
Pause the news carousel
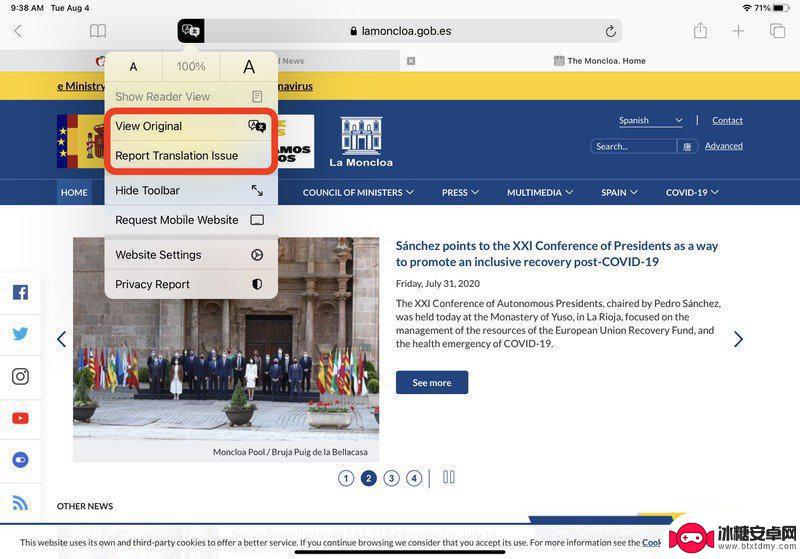click(448, 477)
